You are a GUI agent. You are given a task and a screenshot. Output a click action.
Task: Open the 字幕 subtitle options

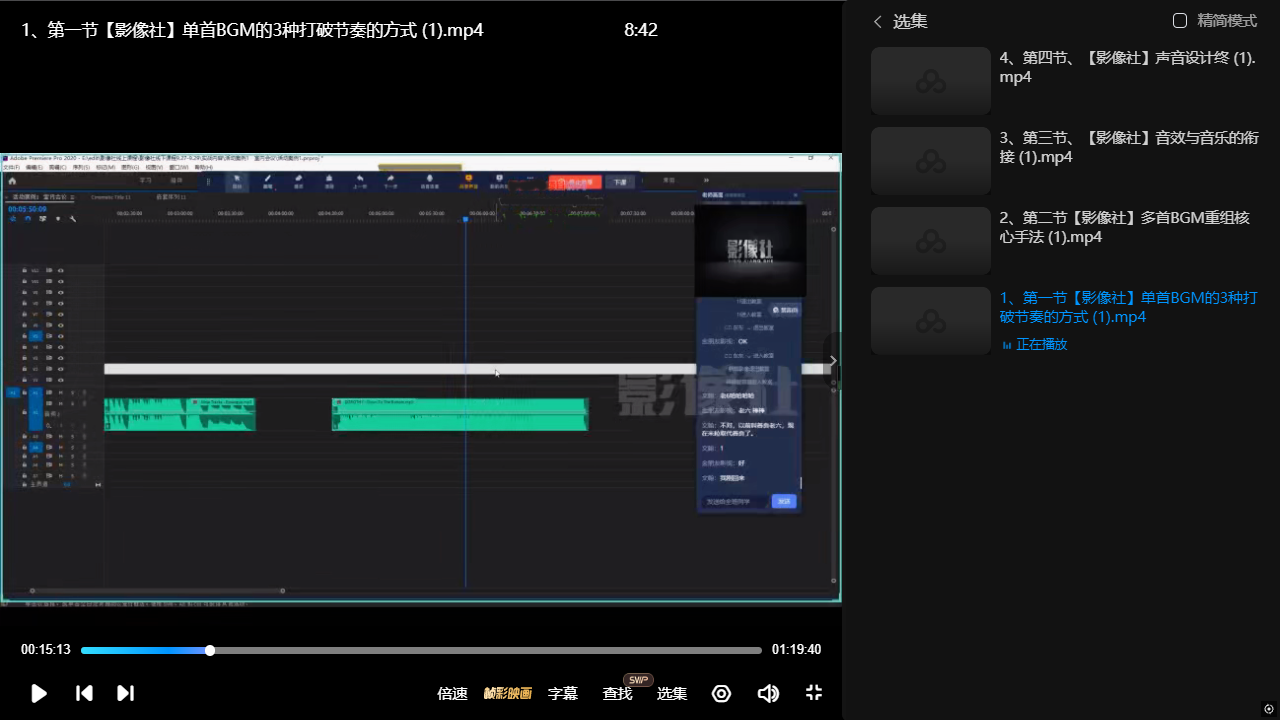[563, 693]
